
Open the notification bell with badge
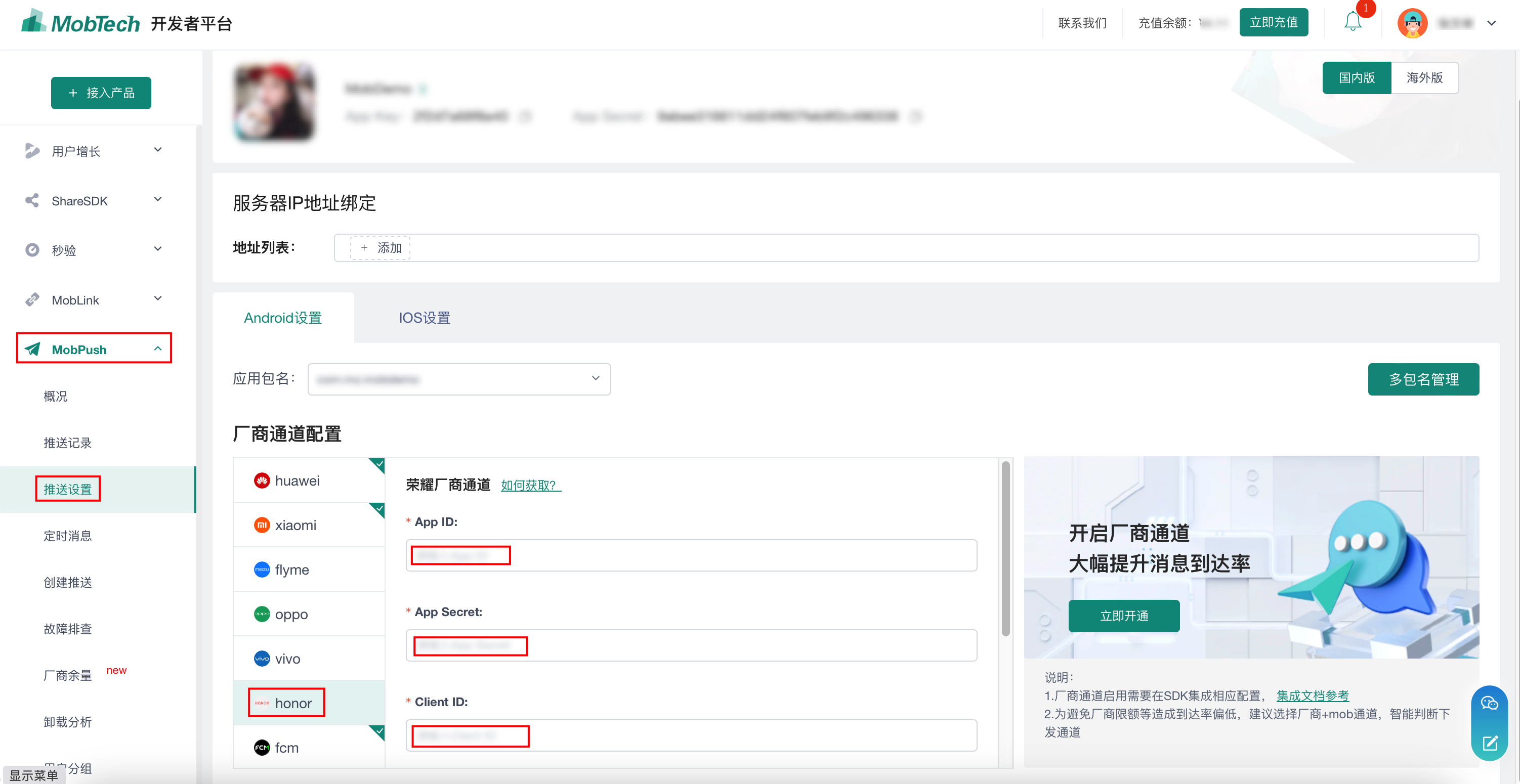(x=1353, y=22)
